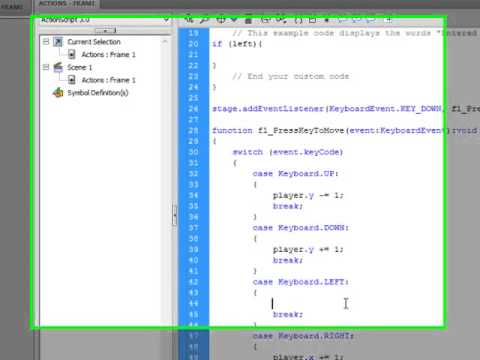Viewport: 480px width, 360px height.
Task: Click the '// This example code displays' comment
Action: [x=355, y=33]
